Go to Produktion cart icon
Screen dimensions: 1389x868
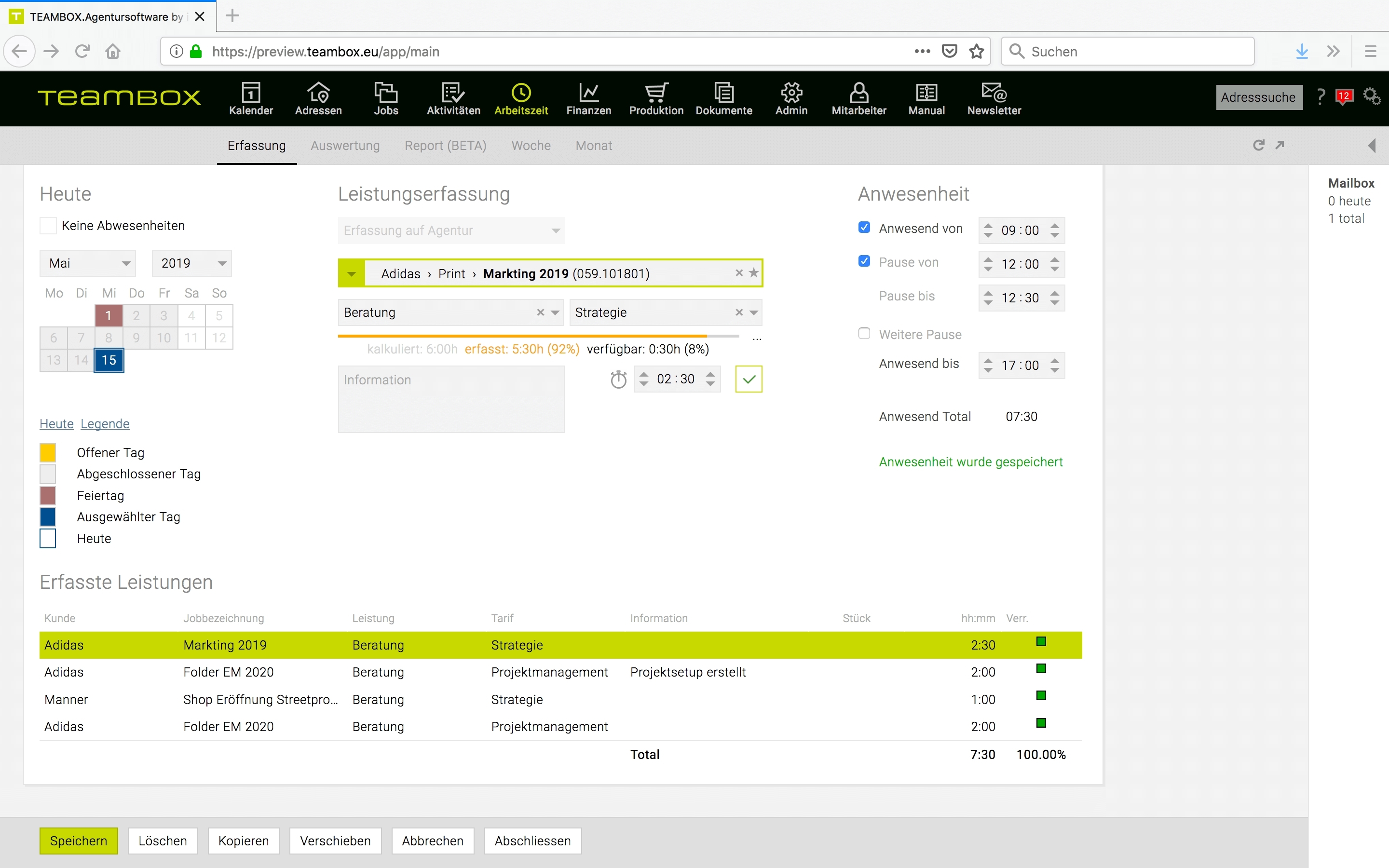click(656, 93)
